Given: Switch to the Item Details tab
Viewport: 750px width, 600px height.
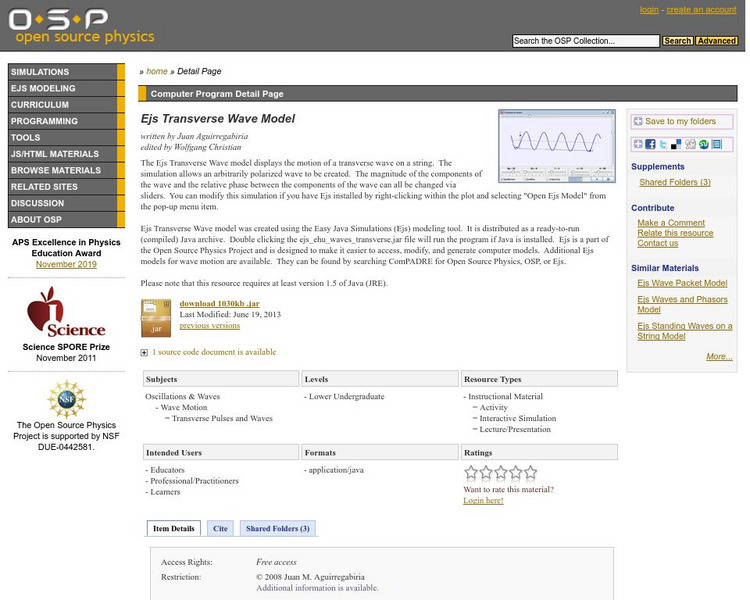Looking at the screenshot, I should coord(174,528).
